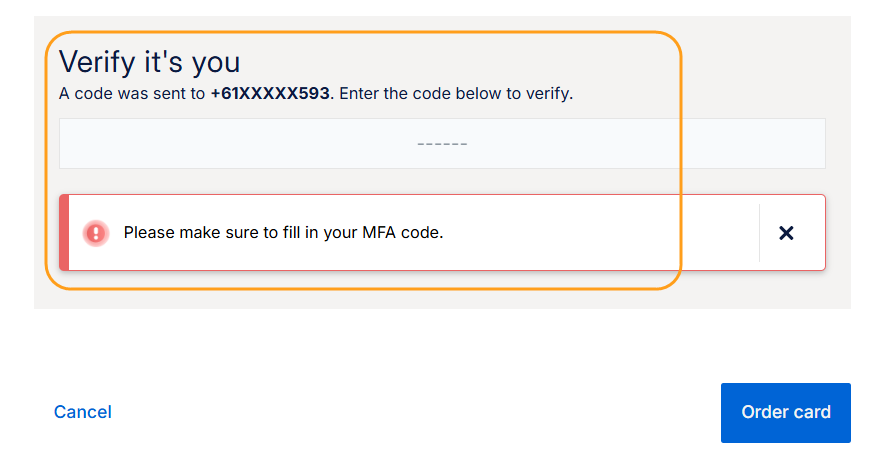This screenshot has height=452, width=878.
Task: Click the 'Please make sure' error message text
Action: point(283,233)
